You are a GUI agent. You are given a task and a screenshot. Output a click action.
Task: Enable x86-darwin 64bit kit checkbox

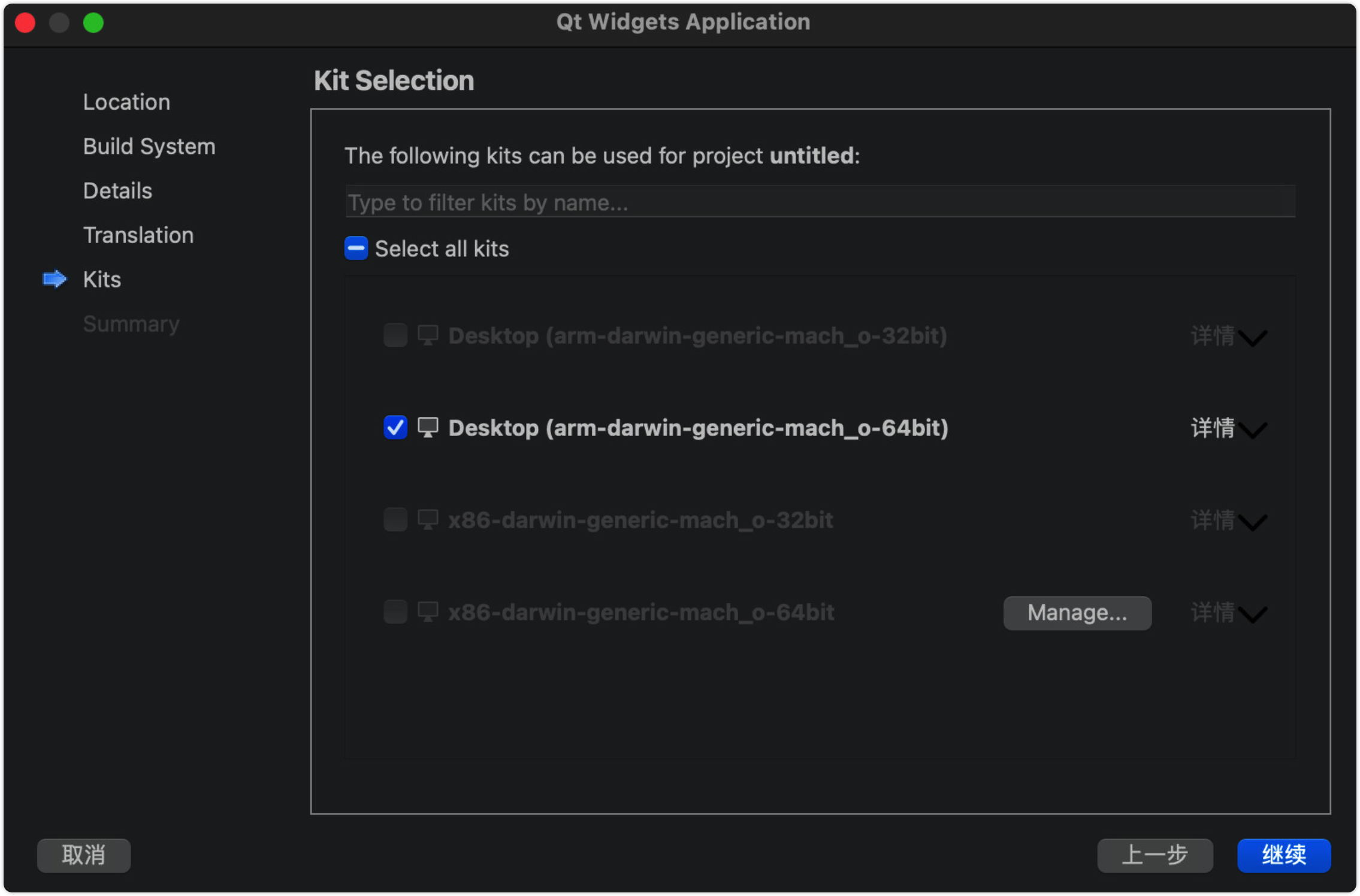(395, 612)
